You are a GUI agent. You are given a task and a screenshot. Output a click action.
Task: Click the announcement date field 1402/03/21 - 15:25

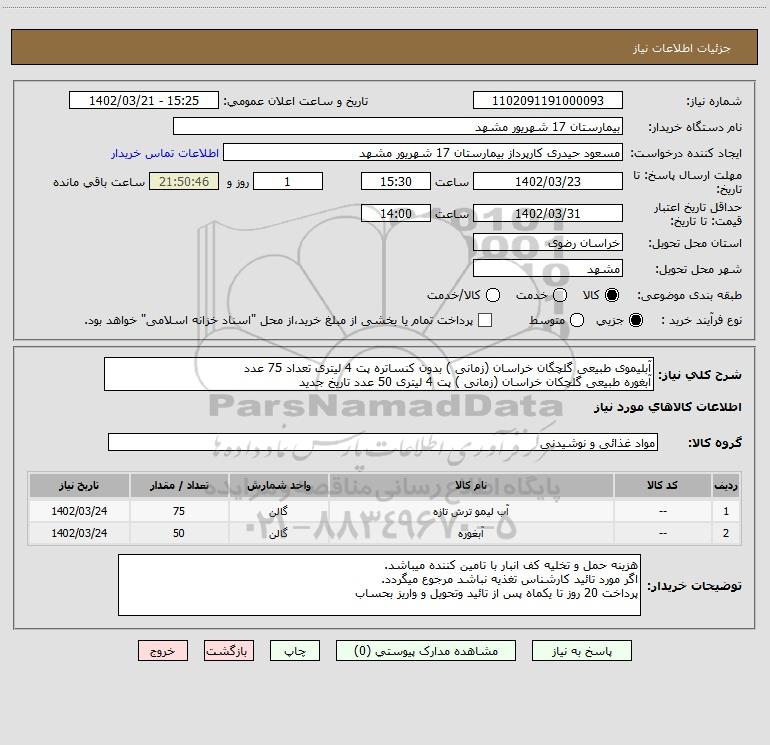144,101
